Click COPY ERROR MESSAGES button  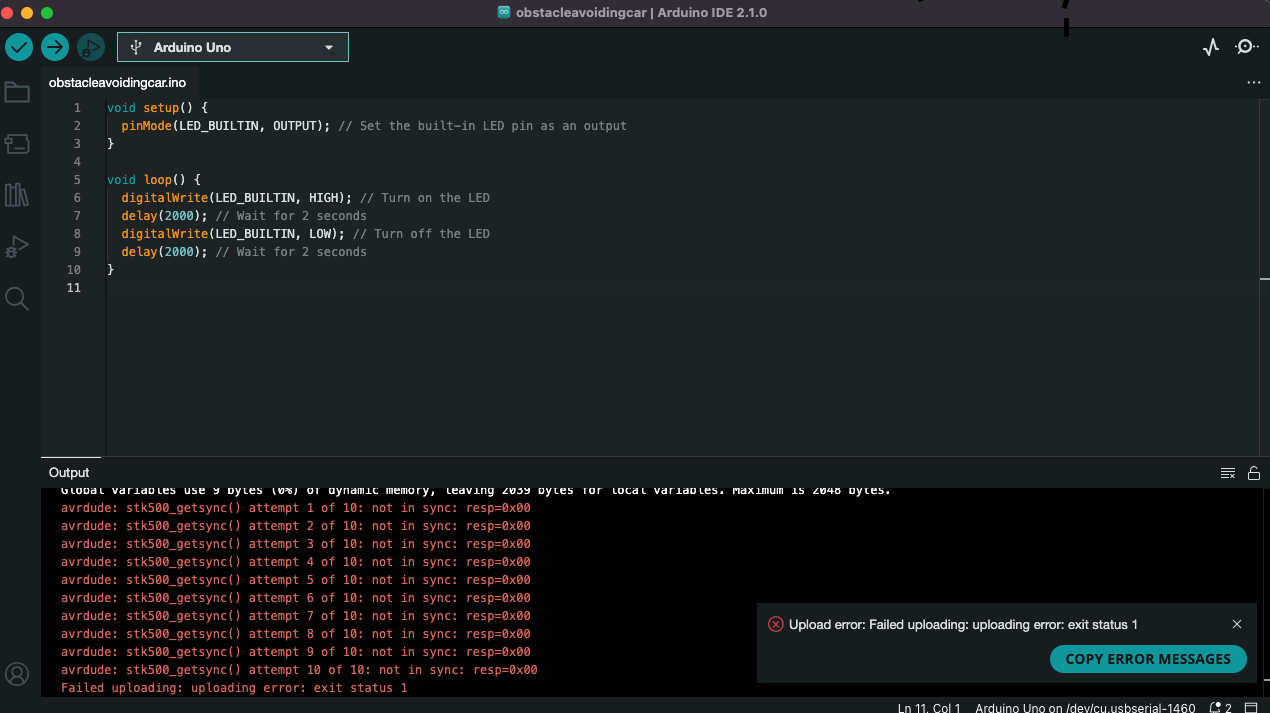(x=1148, y=659)
